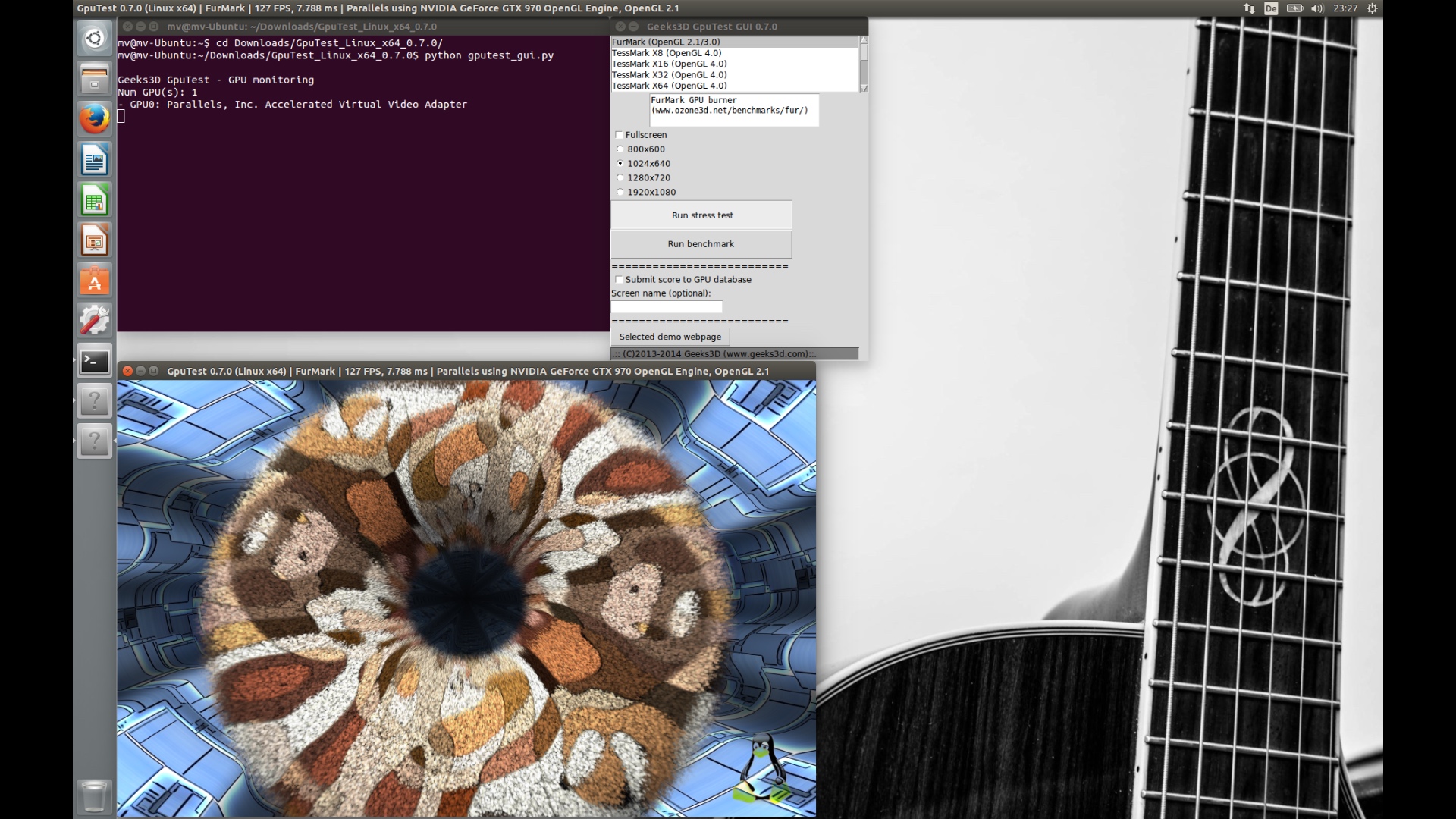
Task: Select TessMark X32 (OpenGL 4.0) entry
Action: point(734,74)
